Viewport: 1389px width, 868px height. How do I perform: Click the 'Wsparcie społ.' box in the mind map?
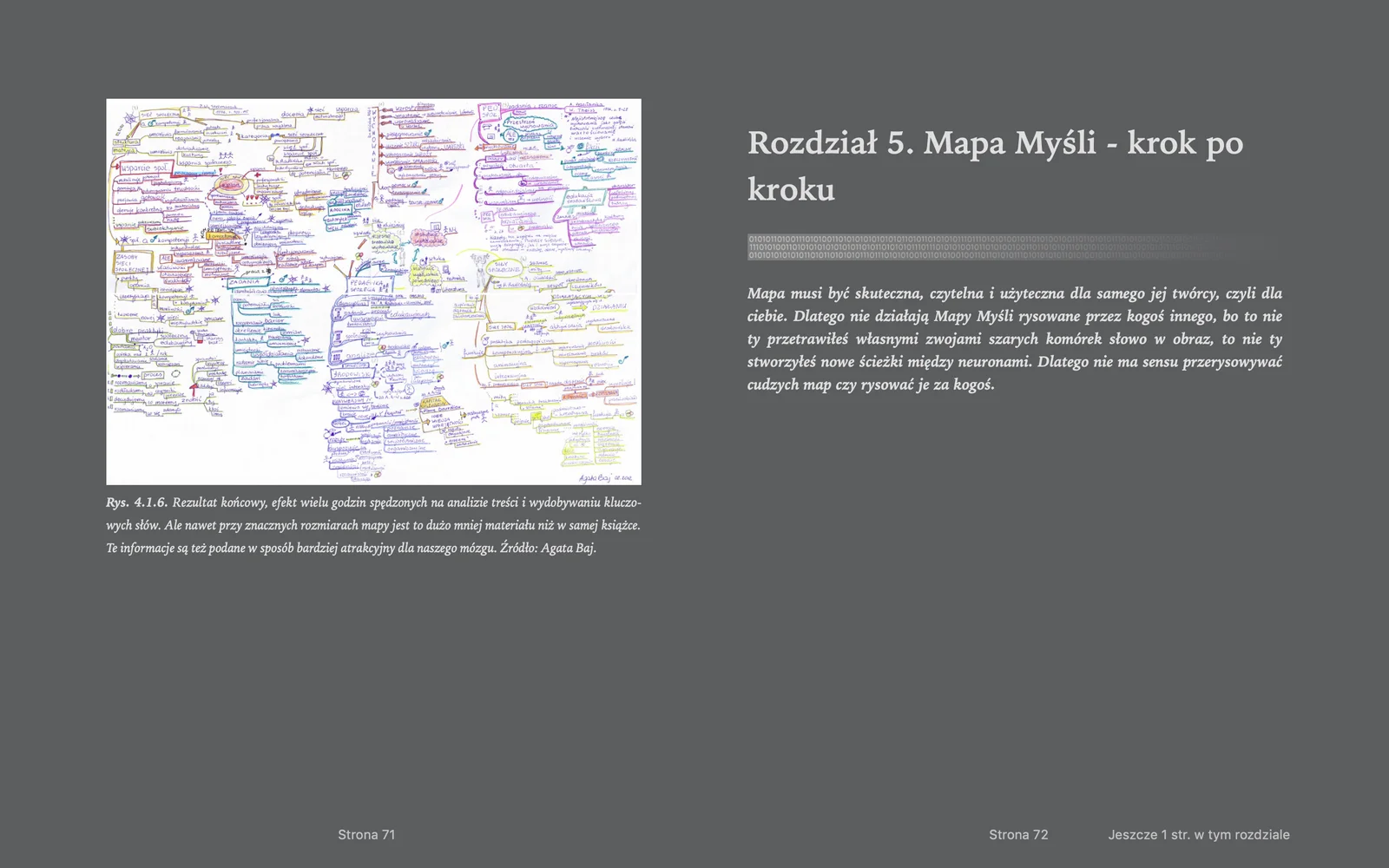144,168
